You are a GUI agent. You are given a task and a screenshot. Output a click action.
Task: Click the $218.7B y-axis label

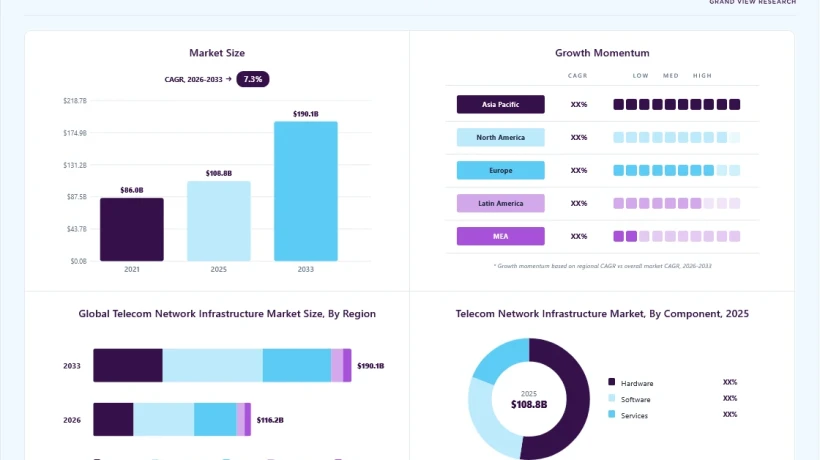75,100
